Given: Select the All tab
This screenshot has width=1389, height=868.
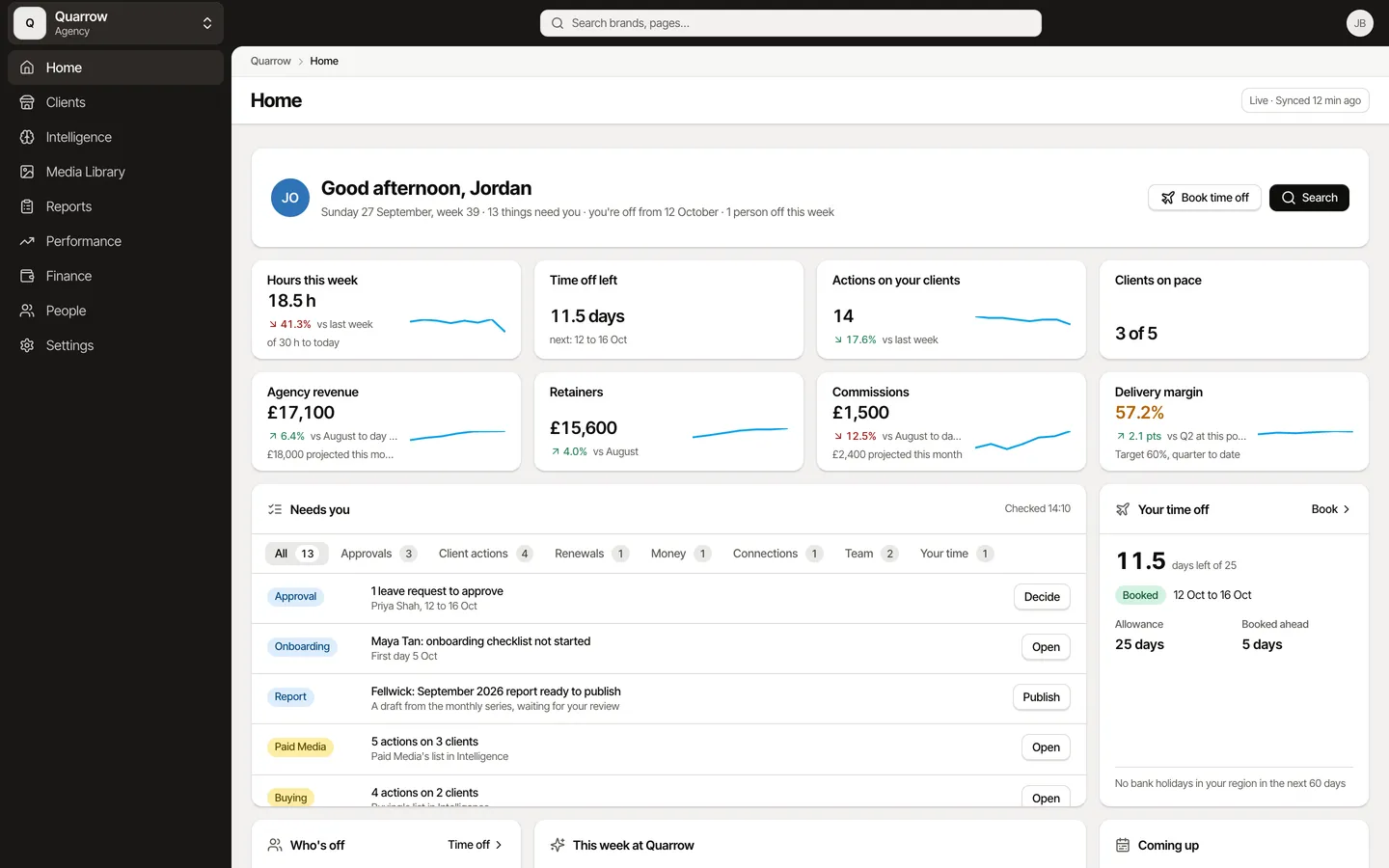Looking at the screenshot, I should [x=296, y=554].
